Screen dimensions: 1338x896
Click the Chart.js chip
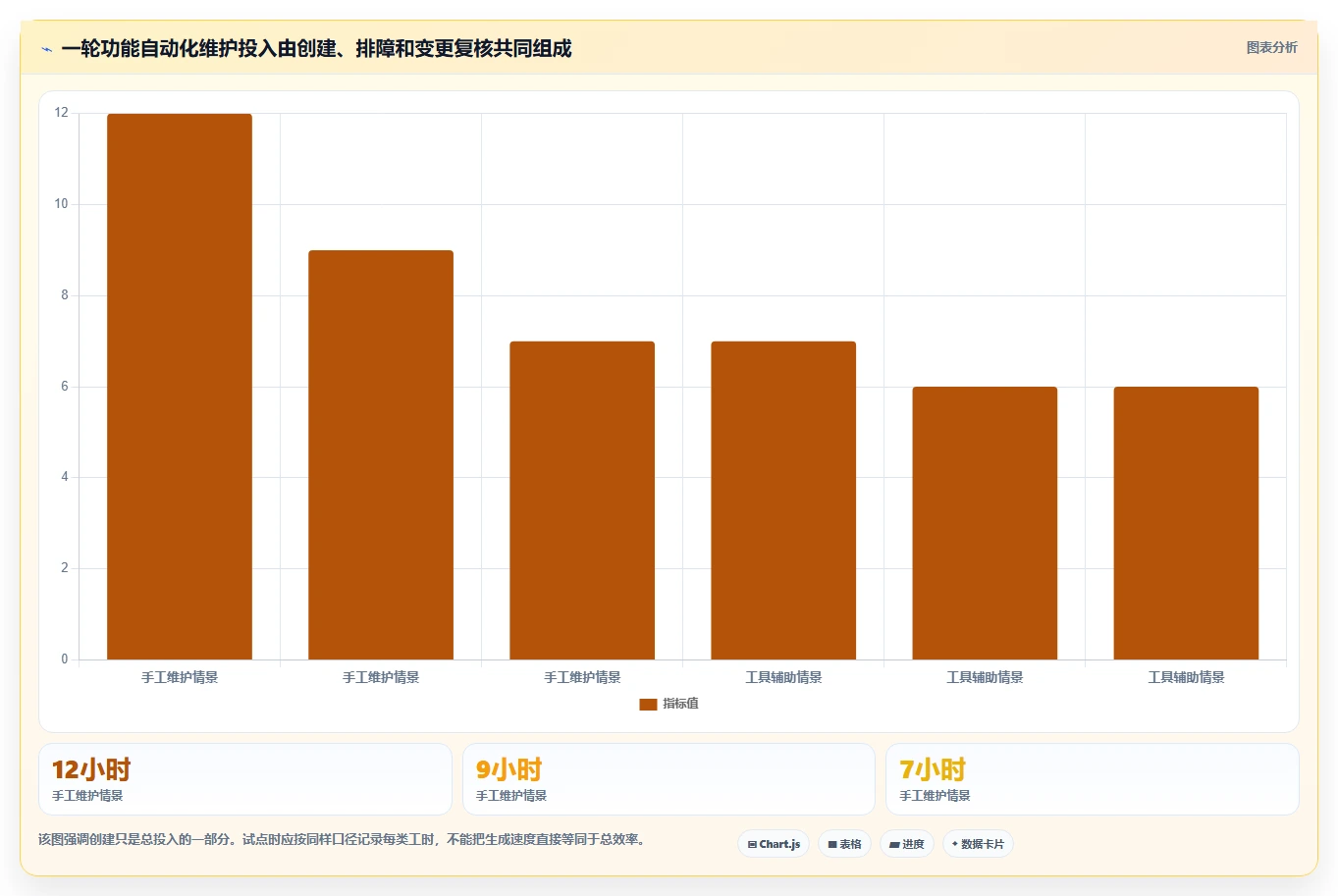click(774, 844)
